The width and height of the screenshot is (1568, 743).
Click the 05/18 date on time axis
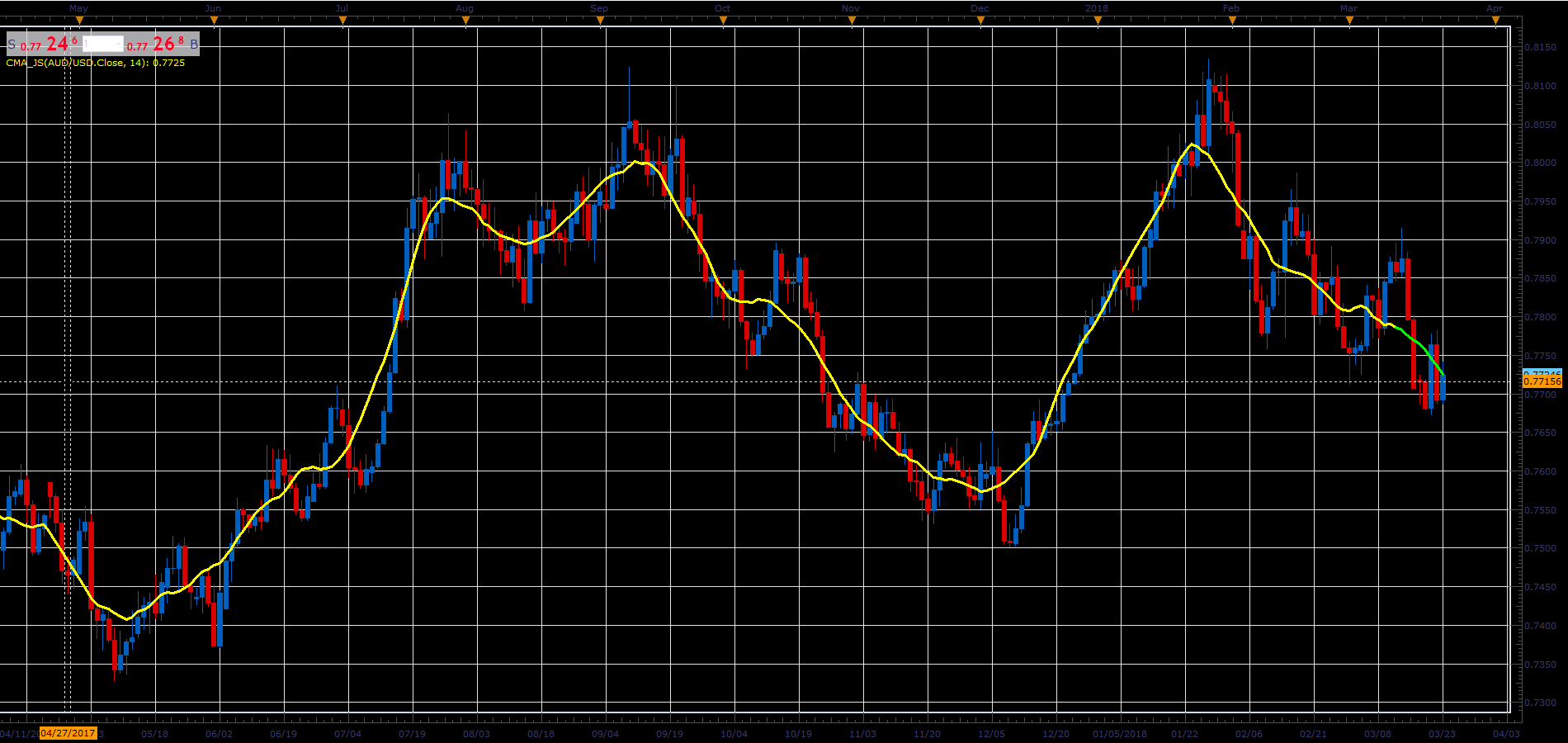(x=154, y=734)
